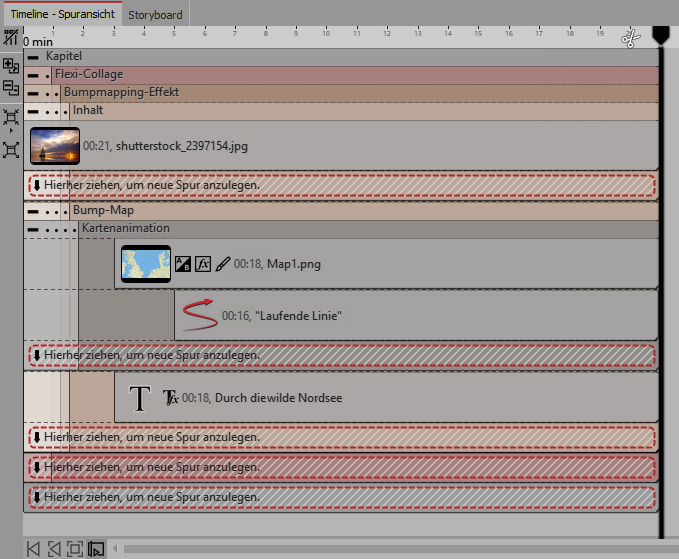Open the A/B transition icon on Map1.png
This screenshot has width=679, height=559.
tap(183, 264)
